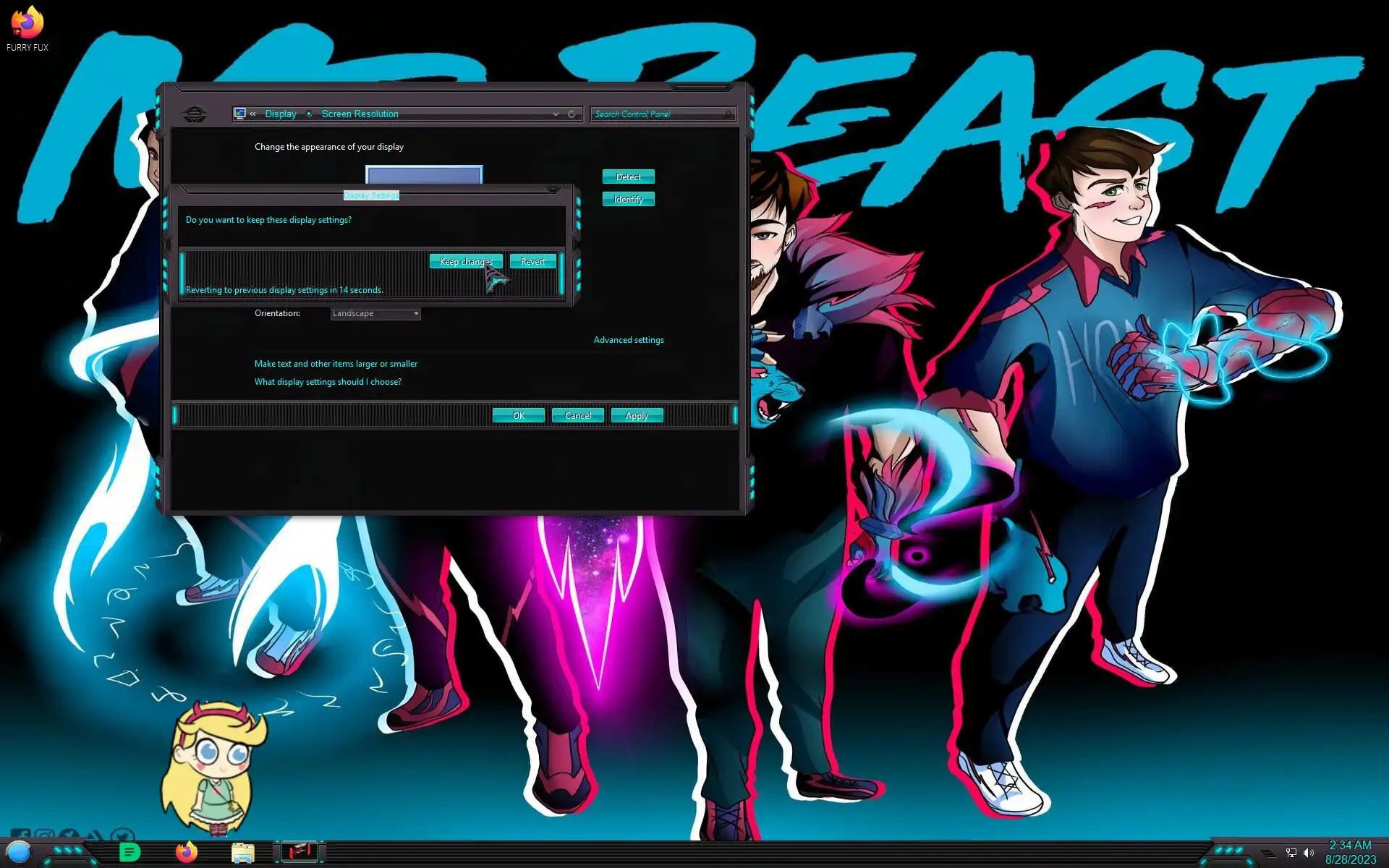Click the monitor preview thumbnail
Image resolution: width=1389 pixels, height=868 pixels.
(424, 174)
